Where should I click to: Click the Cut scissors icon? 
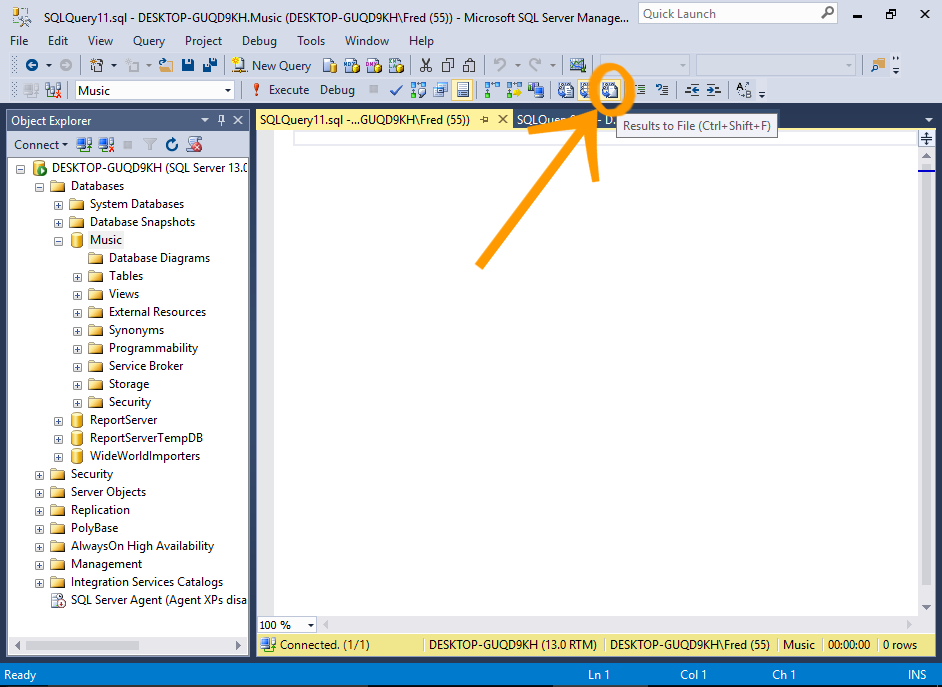click(x=426, y=65)
